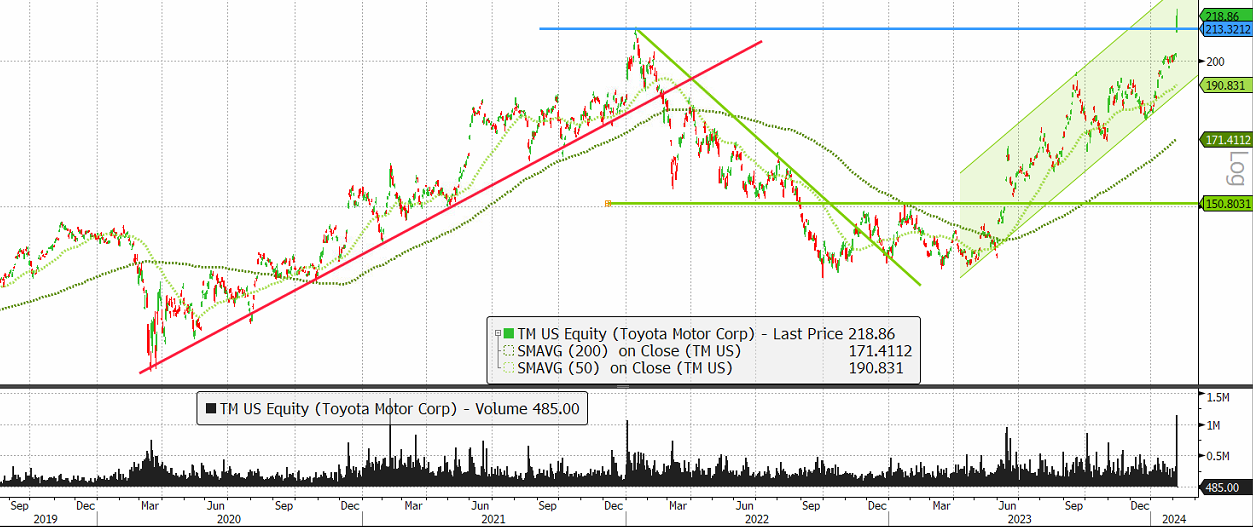Select the square anchor handle of the green horizontal line
Screen dimensions: 1253x527
point(607,203)
